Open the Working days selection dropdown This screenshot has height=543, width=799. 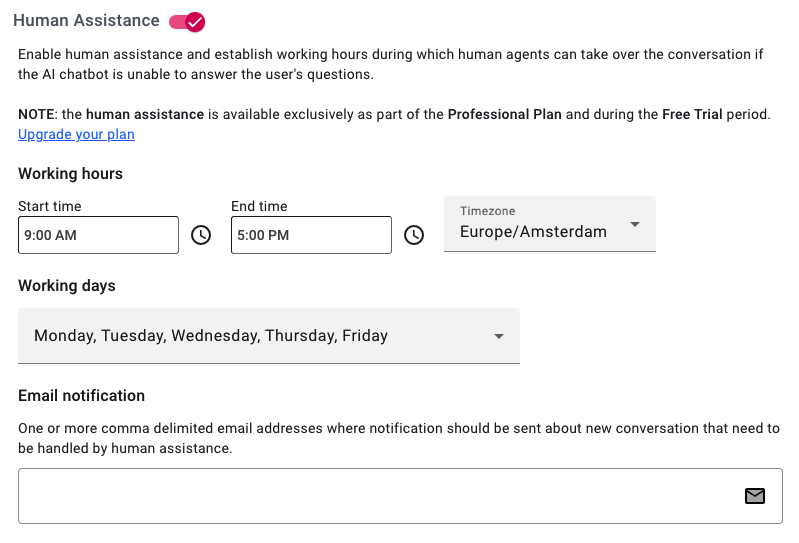pyautogui.click(x=269, y=336)
